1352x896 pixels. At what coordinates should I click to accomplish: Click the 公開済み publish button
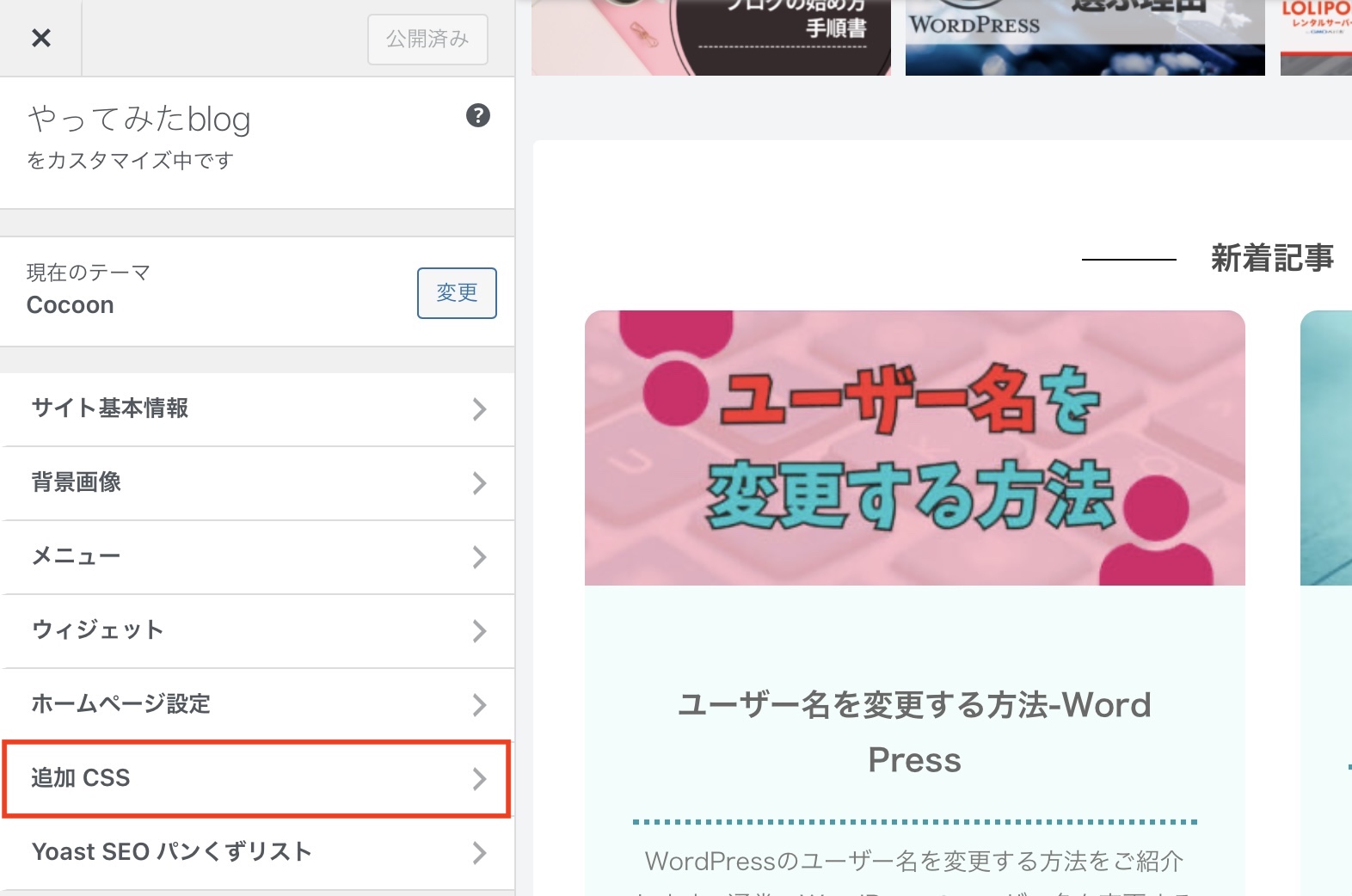pos(427,40)
